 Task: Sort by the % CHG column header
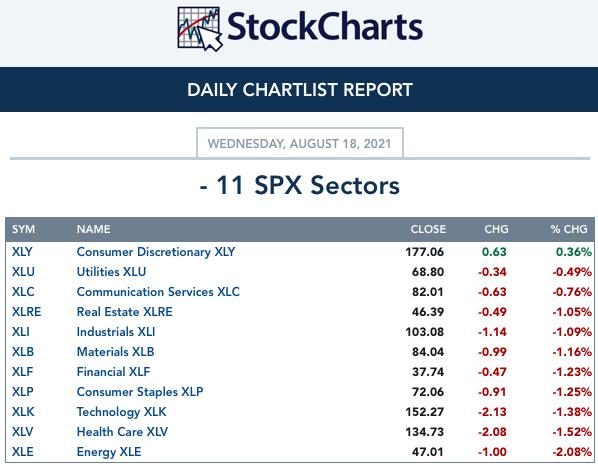pos(569,229)
